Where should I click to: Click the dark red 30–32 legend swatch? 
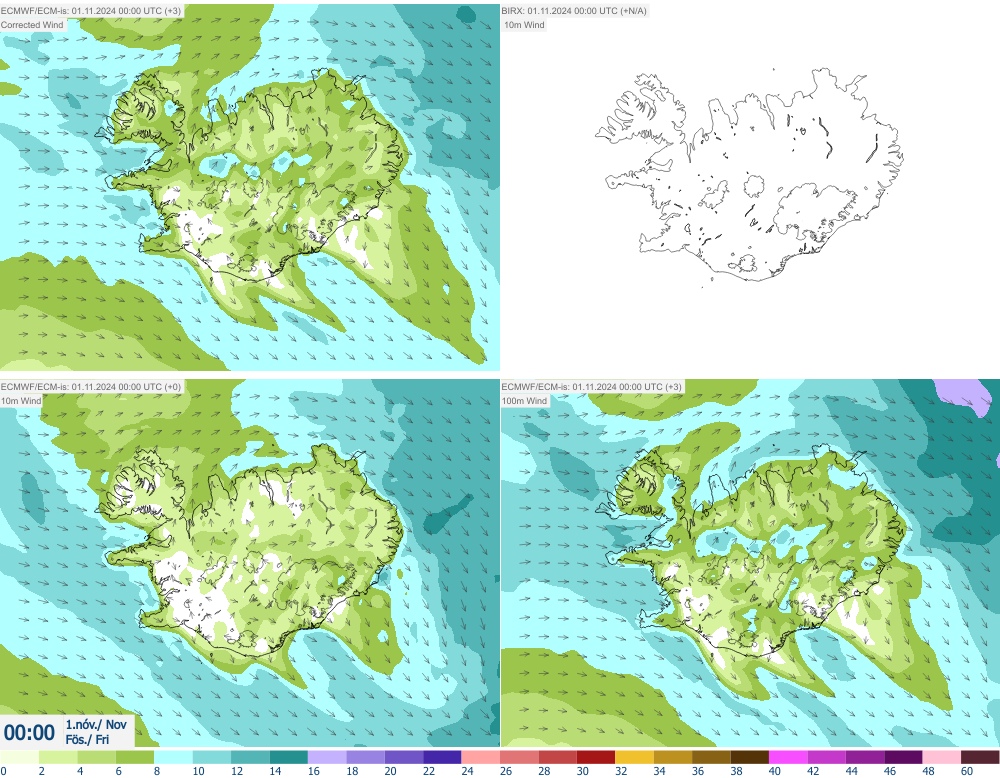(x=596, y=757)
